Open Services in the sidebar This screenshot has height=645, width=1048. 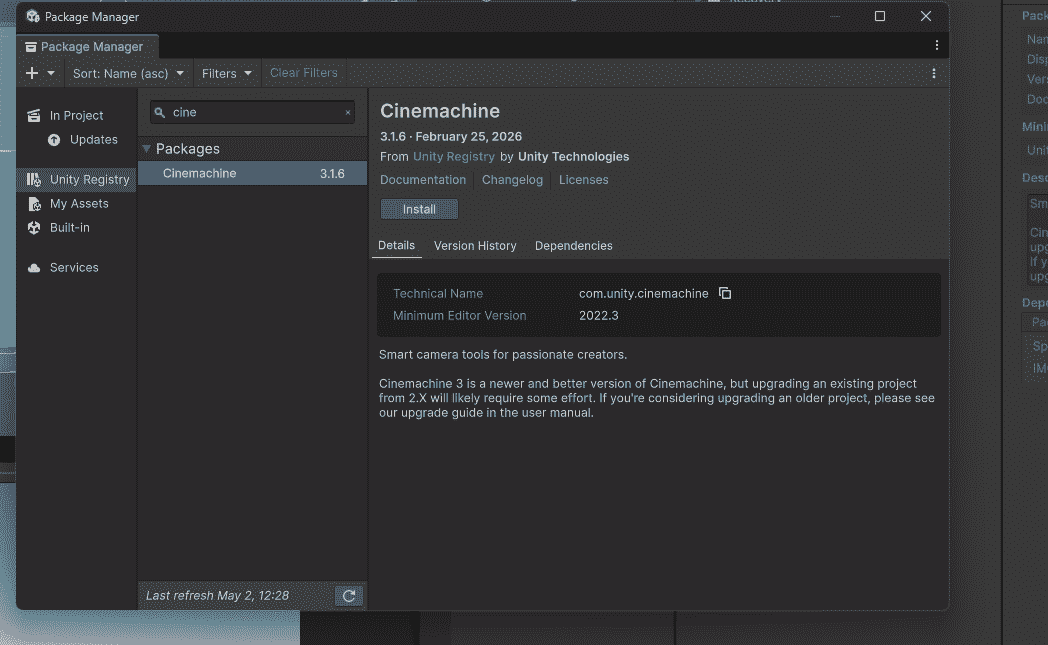pyautogui.click(x=76, y=267)
